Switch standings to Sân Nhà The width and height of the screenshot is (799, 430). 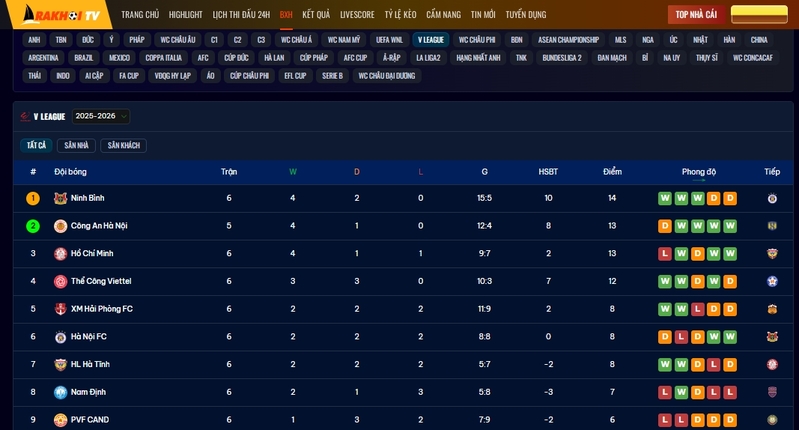coord(76,146)
